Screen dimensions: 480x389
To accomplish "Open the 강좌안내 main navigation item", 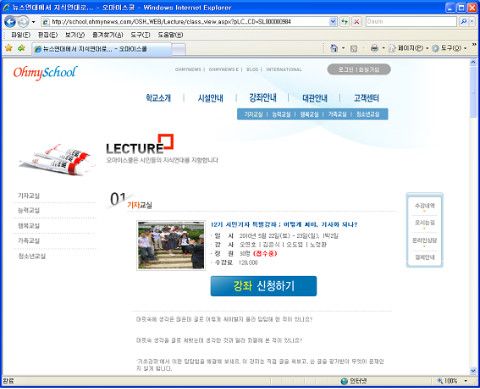I will tap(263, 98).
